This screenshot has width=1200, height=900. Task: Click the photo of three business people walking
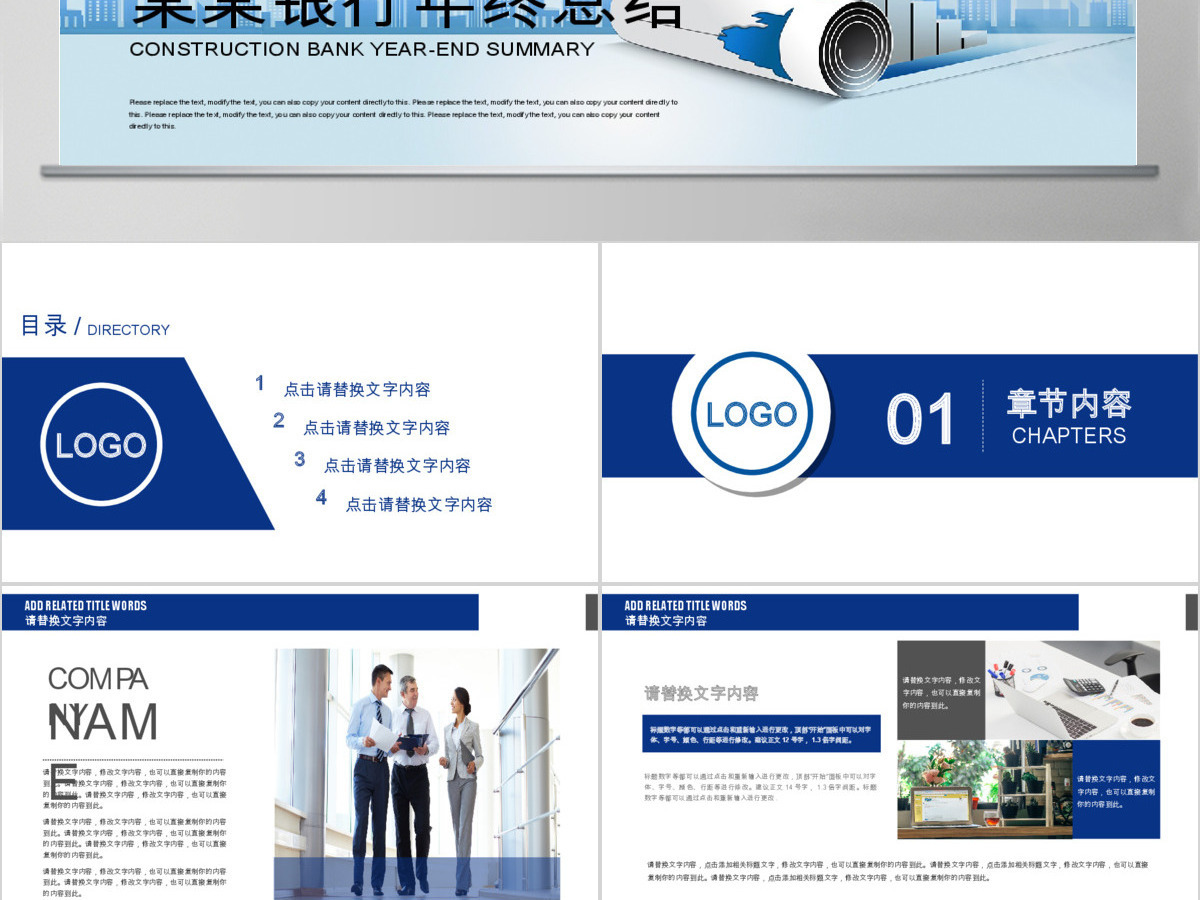[417, 774]
